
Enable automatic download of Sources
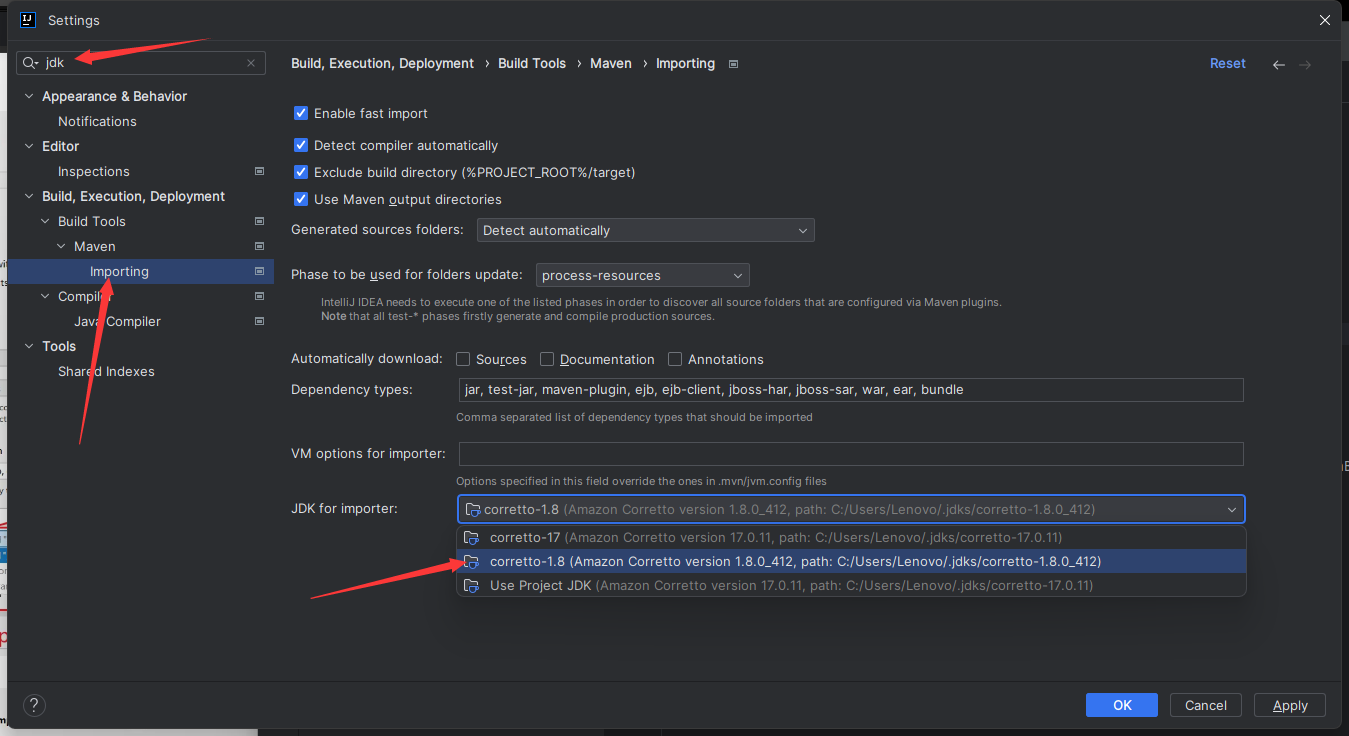pos(463,359)
